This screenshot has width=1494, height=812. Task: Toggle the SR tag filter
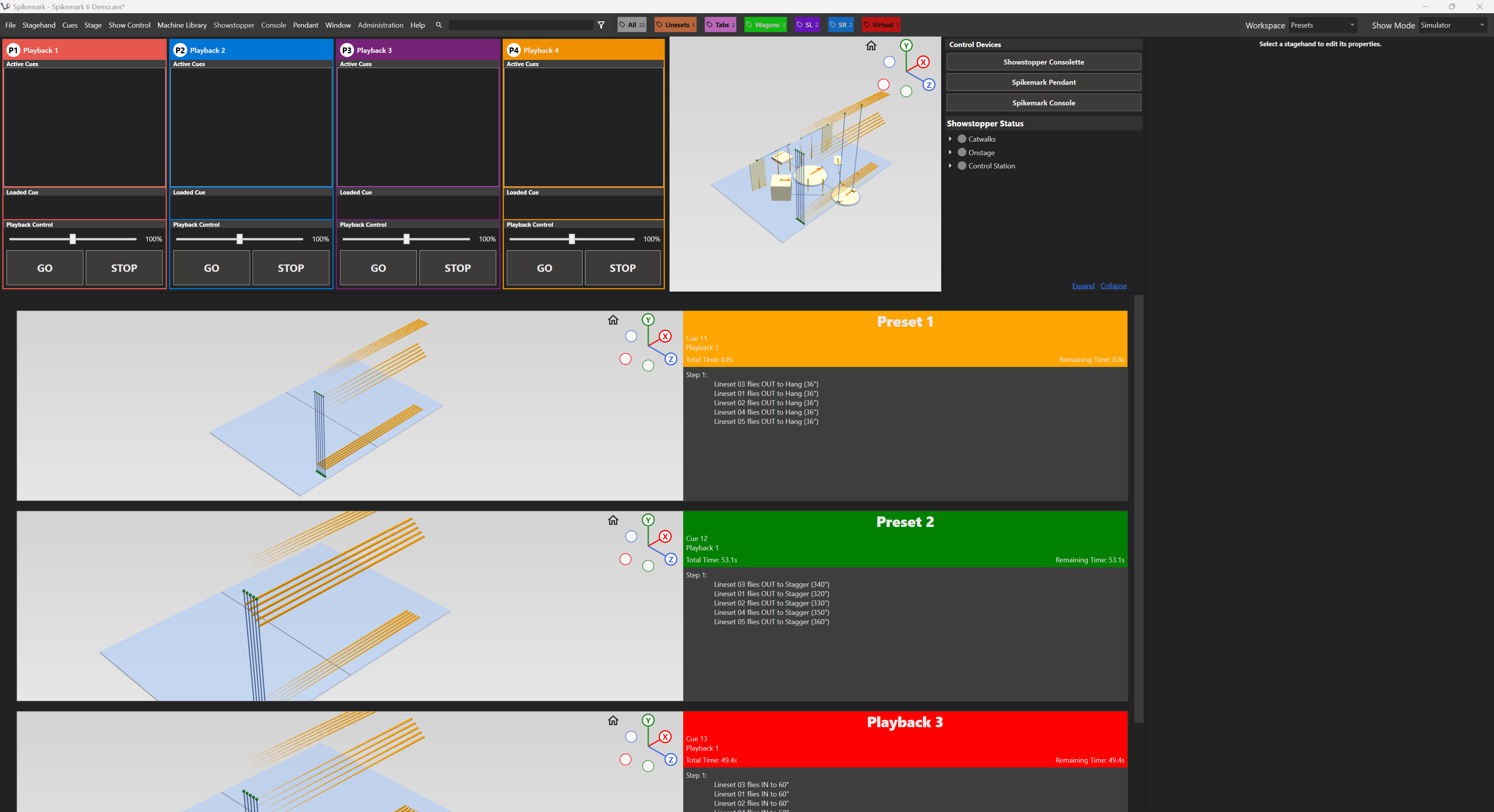point(840,25)
